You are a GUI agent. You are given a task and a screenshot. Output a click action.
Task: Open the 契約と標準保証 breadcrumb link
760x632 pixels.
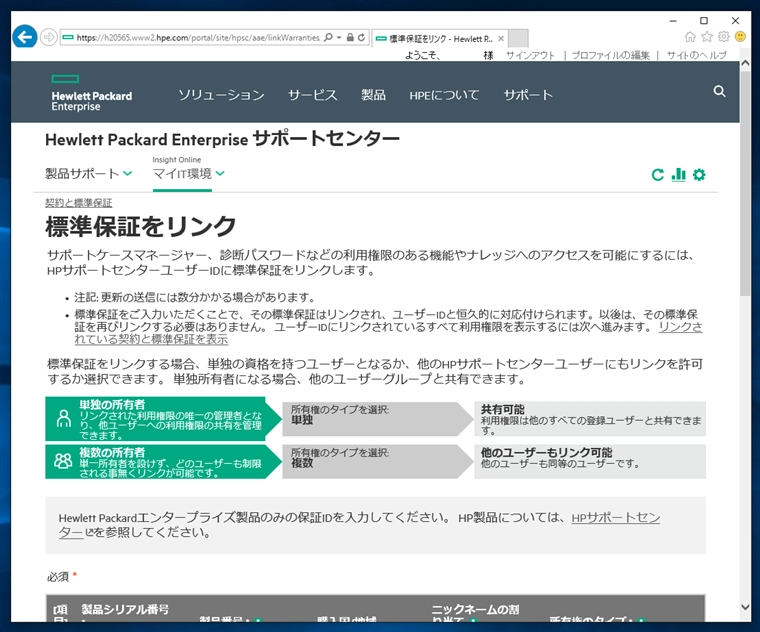coord(79,203)
